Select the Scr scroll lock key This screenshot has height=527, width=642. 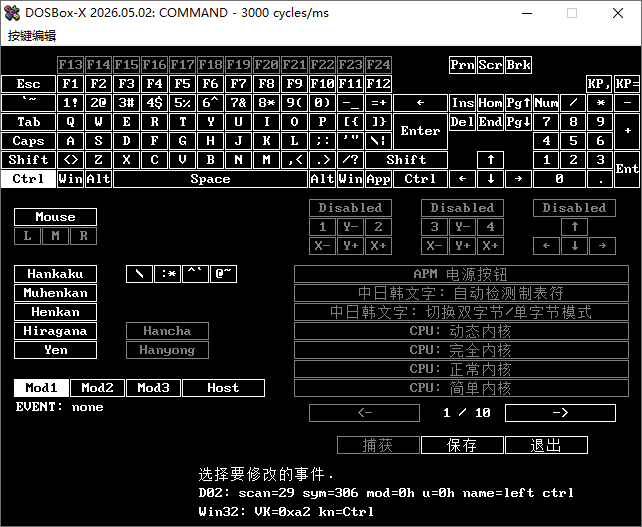tap(491, 65)
